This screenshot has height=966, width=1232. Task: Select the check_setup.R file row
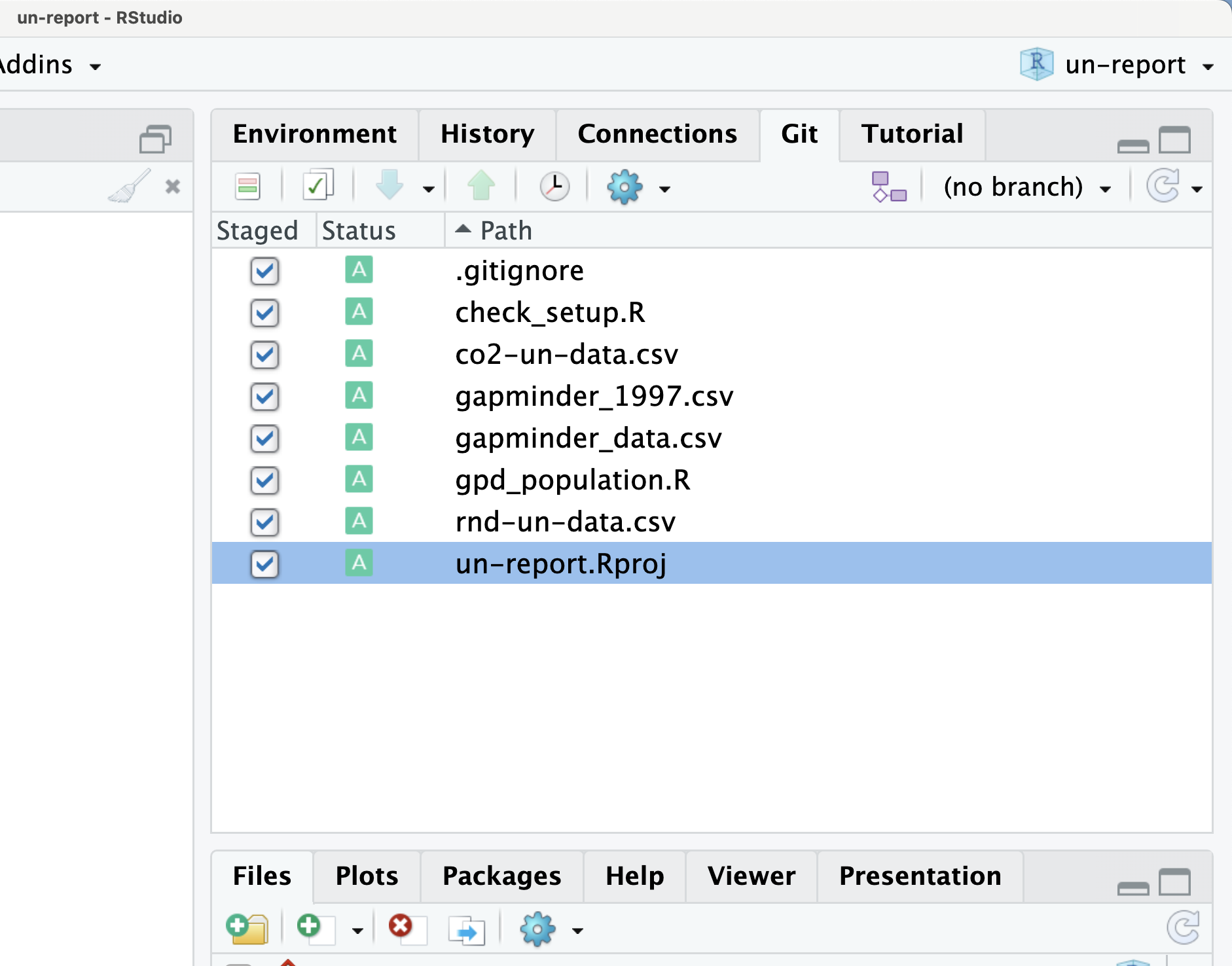(712, 313)
